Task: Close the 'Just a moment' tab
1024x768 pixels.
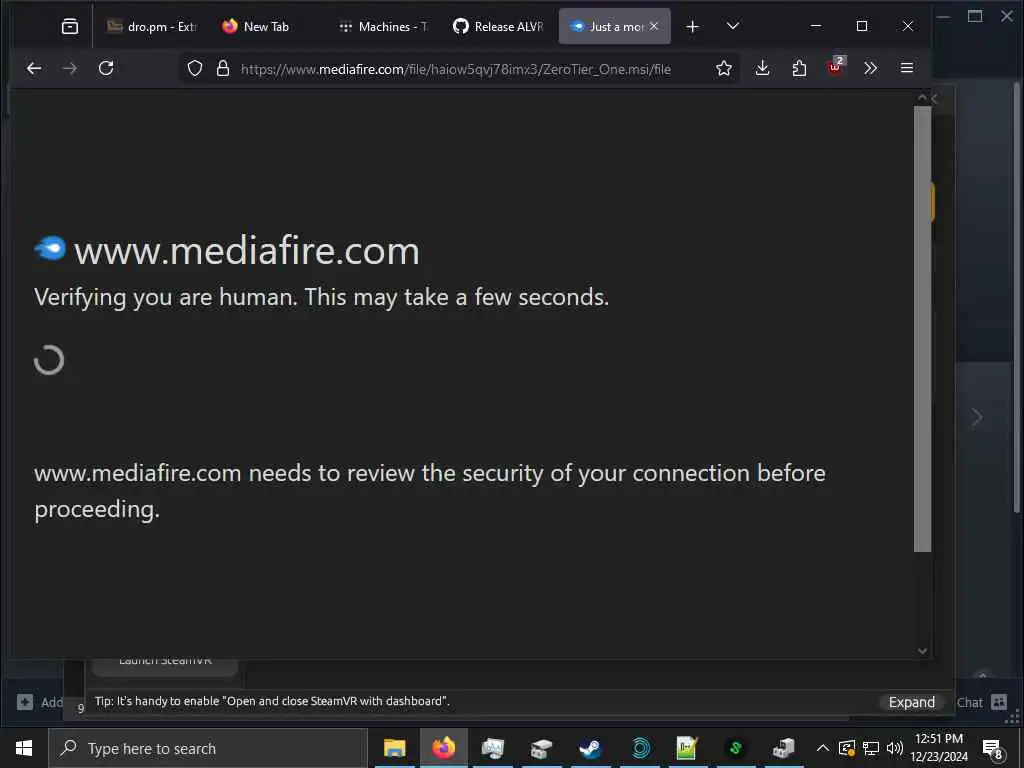Action: pyautogui.click(x=654, y=26)
